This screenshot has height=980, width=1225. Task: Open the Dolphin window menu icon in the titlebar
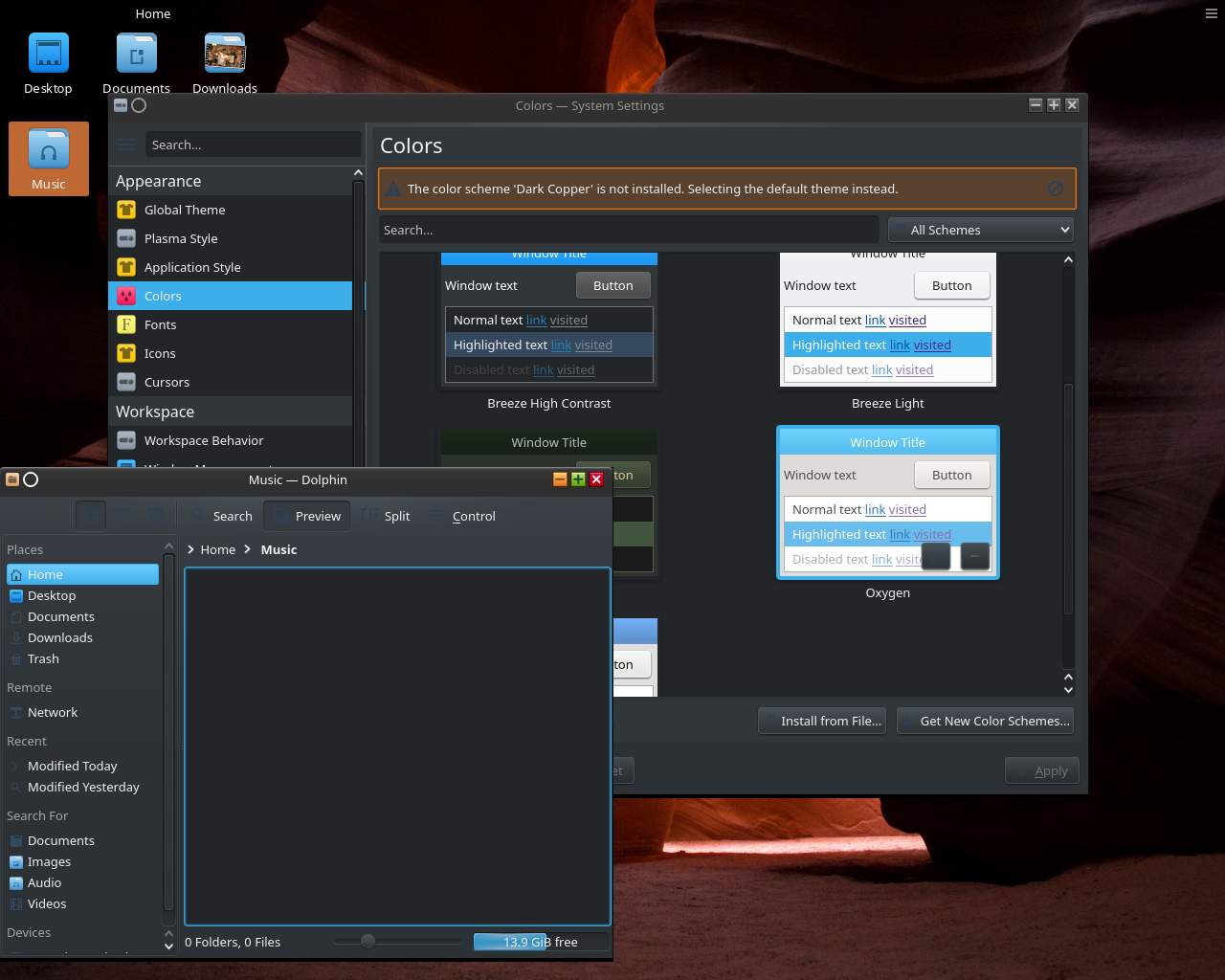(x=12, y=479)
